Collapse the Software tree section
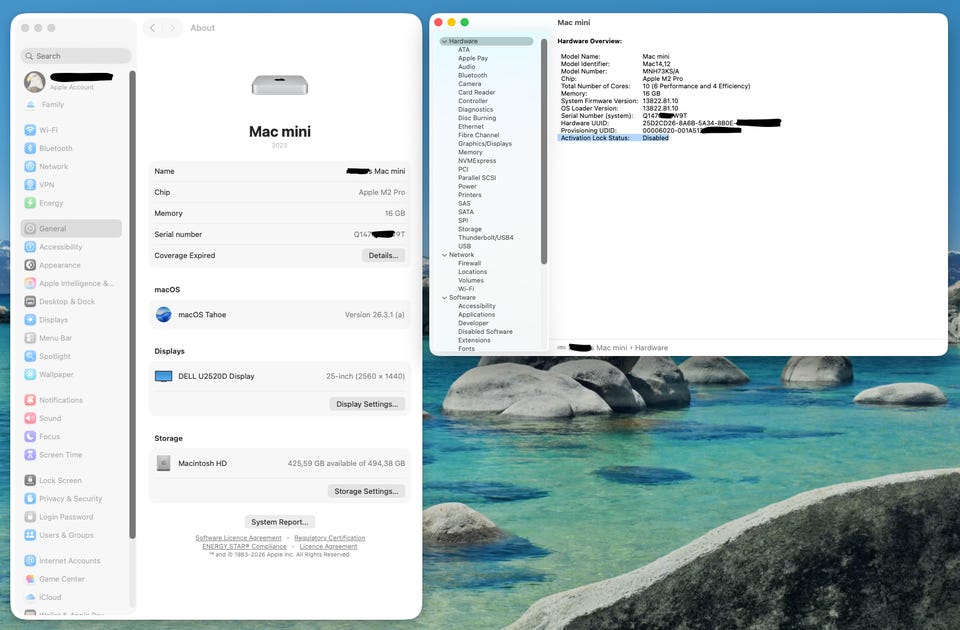This screenshot has width=960, height=630. pyautogui.click(x=444, y=298)
